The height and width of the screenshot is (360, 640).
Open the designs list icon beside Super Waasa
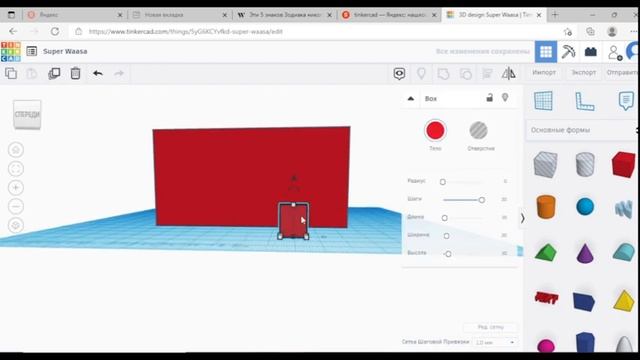tap(31, 51)
